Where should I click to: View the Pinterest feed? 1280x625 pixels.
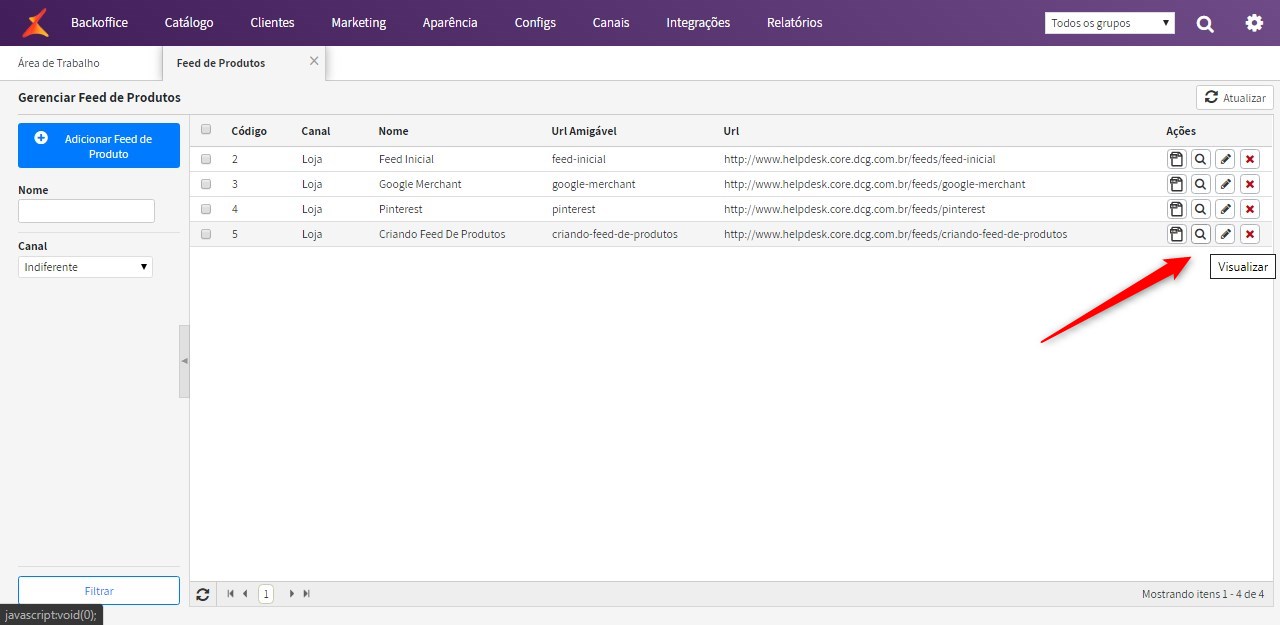point(1200,209)
